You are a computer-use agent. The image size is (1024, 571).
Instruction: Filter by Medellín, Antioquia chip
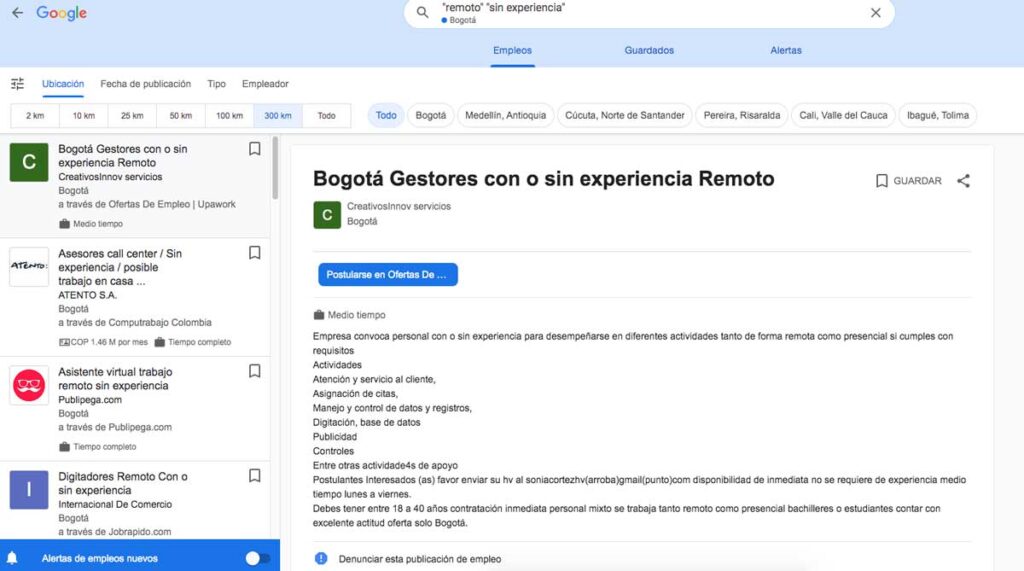pos(505,116)
